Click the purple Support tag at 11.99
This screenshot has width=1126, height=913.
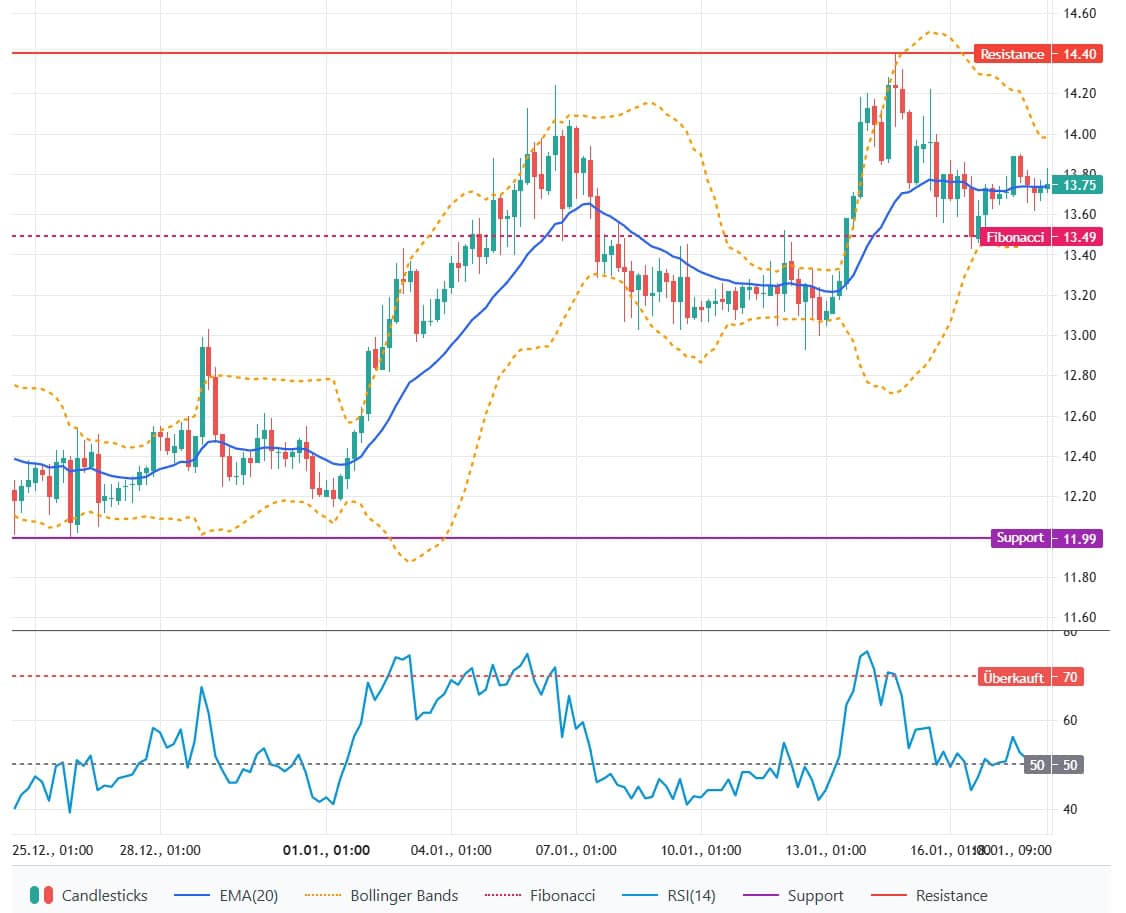pyautogui.click(x=1019, y=538)
